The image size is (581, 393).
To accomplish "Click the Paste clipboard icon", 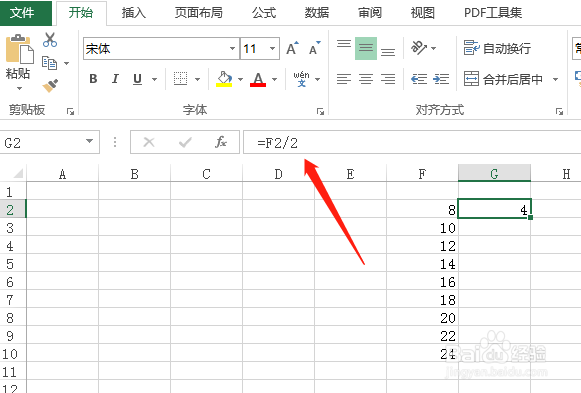I will click(19, 49).
